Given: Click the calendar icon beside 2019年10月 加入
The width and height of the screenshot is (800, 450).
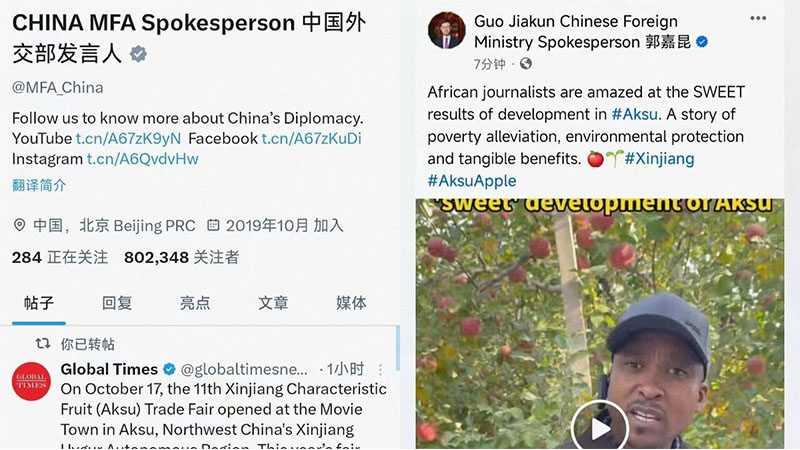Looking at the screenshot, I should [x=213, y=225].
